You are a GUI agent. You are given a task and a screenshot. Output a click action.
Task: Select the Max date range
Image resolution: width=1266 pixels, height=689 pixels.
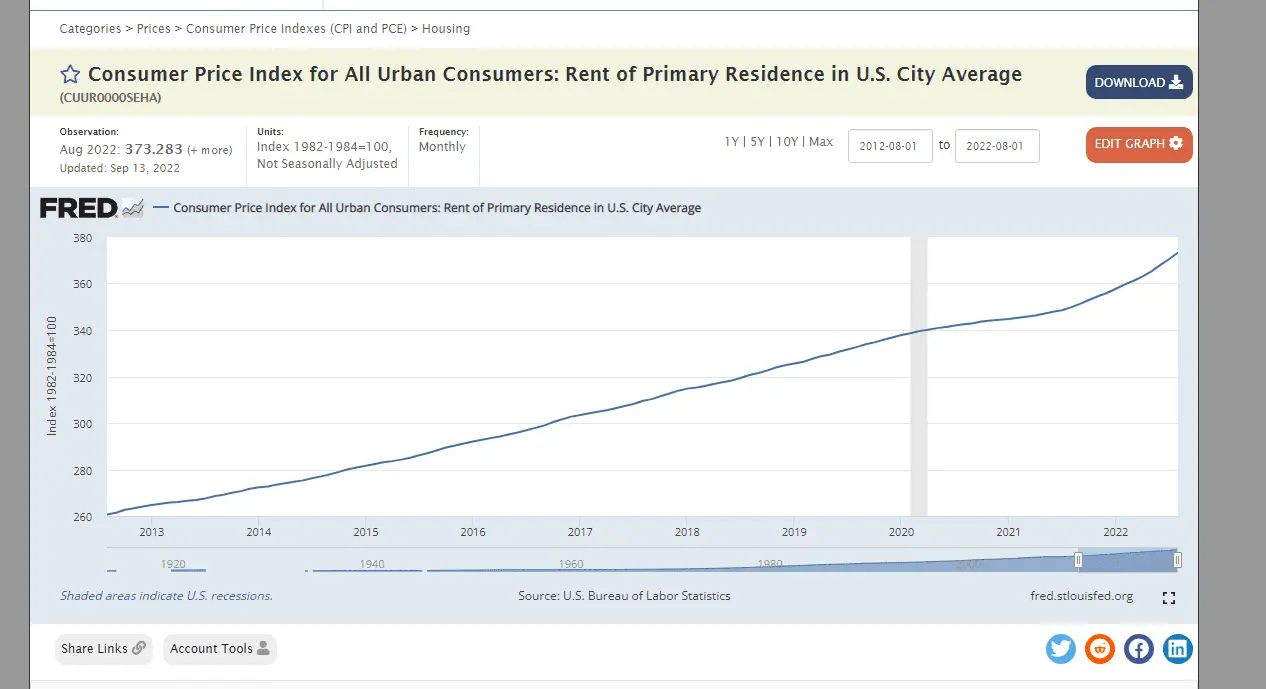coord(821,142)
